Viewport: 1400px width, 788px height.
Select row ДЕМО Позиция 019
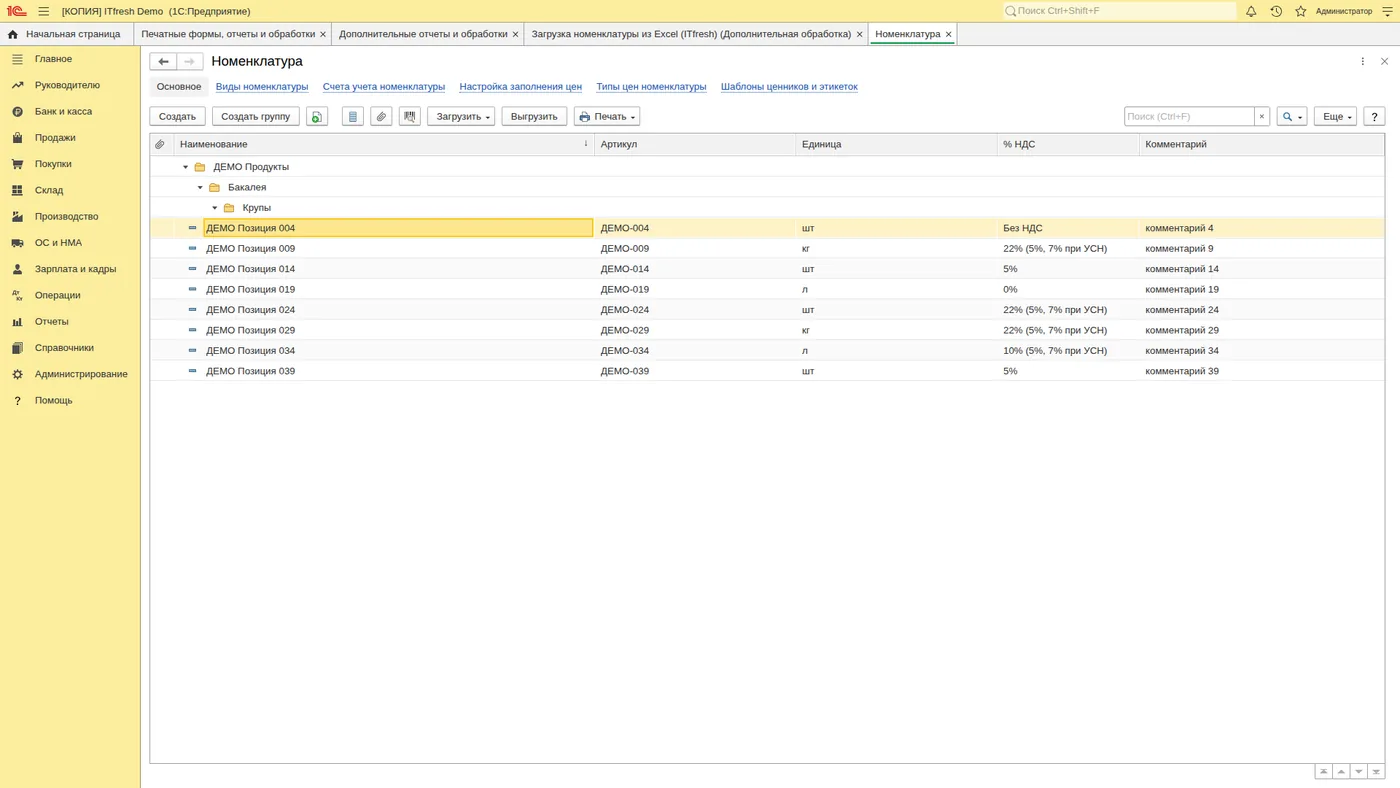[767, 290]
